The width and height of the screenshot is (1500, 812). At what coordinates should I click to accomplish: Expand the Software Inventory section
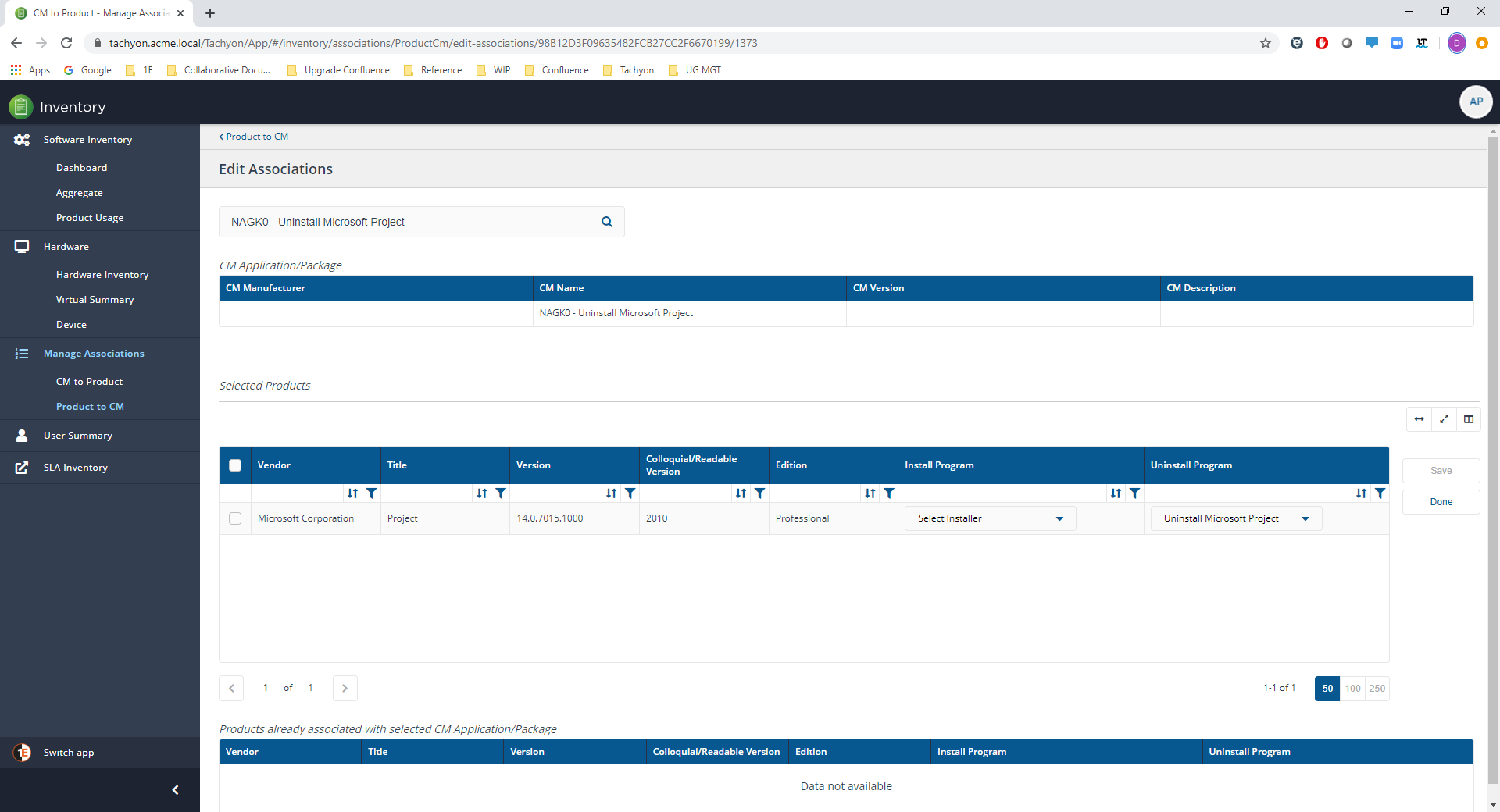tap(87, 140)
